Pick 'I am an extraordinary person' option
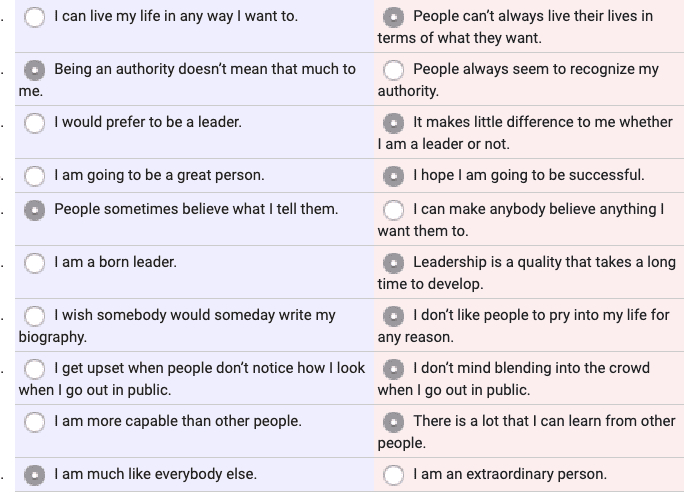685x494 pixels. pyautogui.click(x=393, y=475)
